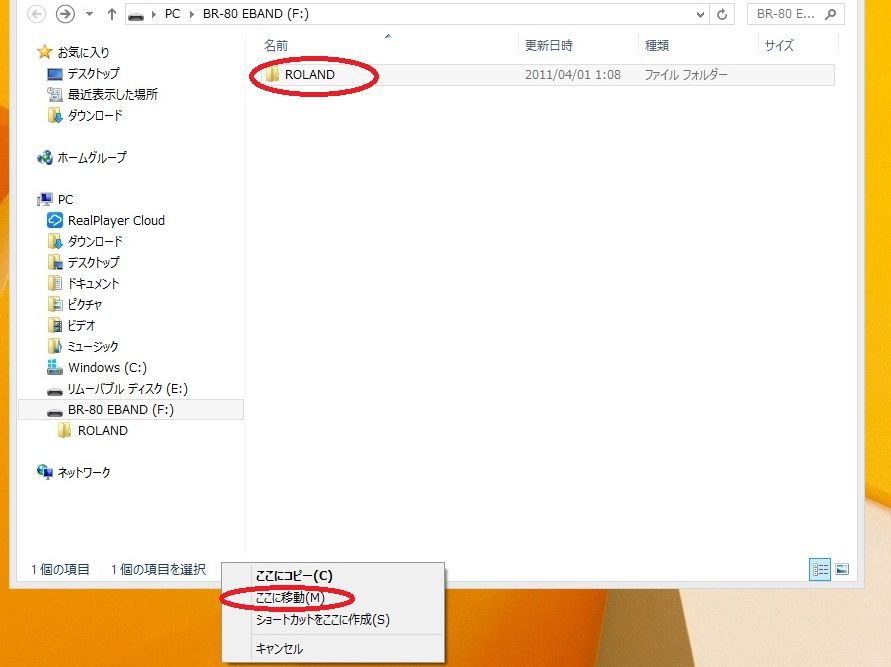Sort by the 種類 column header
The image size is (891, 667).
656,45
